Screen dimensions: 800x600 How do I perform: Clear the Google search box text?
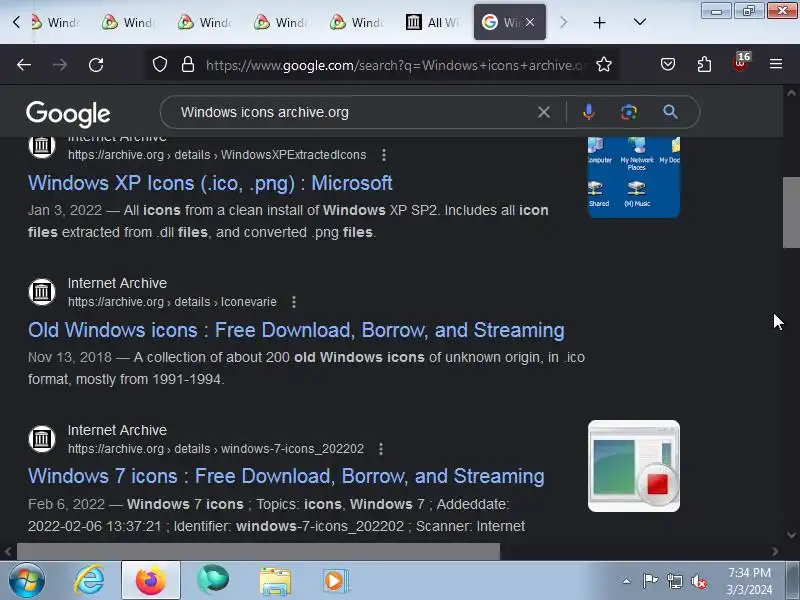click(544, 112)
